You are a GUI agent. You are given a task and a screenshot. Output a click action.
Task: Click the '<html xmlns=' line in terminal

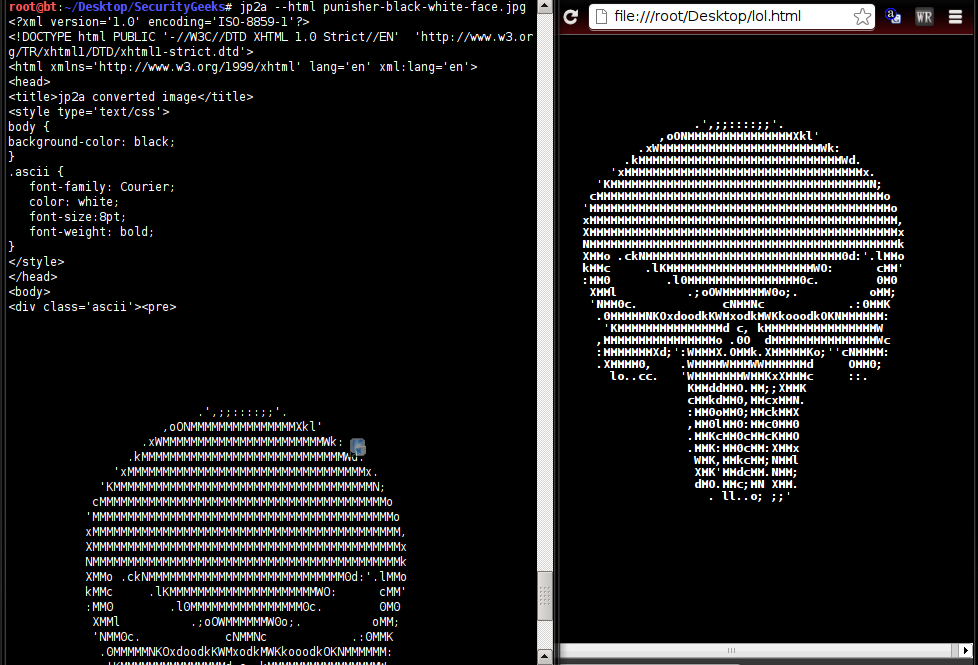[243, 67]
